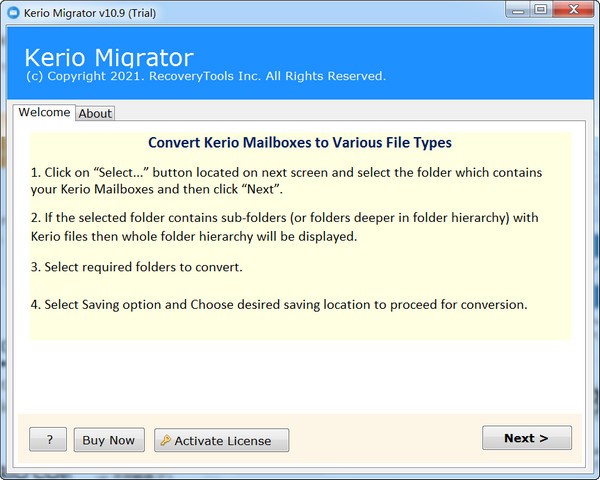The image size is (600, 480).
Task: Click the large Kerio Migrator banner title
Action: pyautogui.click(x=108, y=56)
